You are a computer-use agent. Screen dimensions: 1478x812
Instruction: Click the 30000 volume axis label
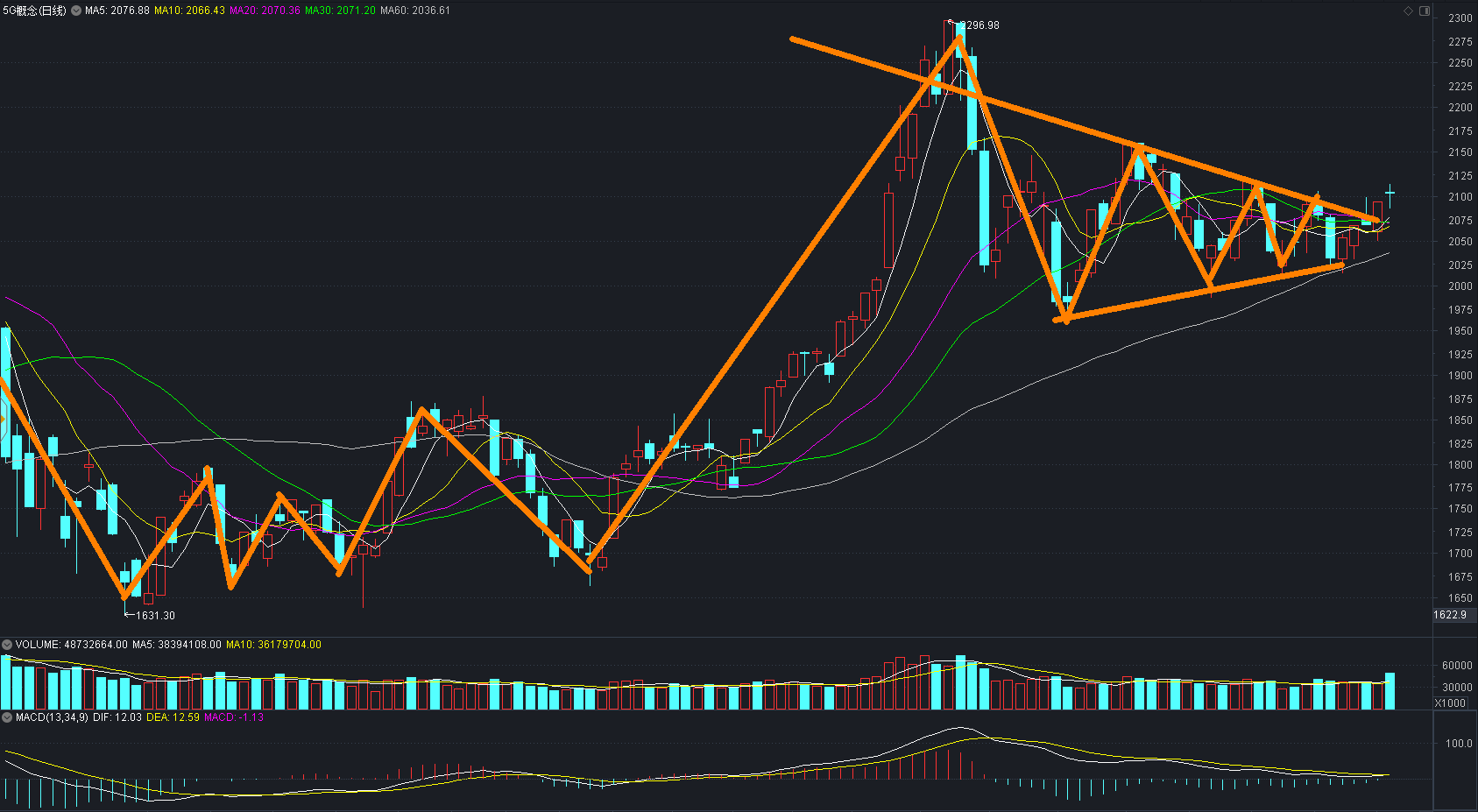coord(1457,688)
